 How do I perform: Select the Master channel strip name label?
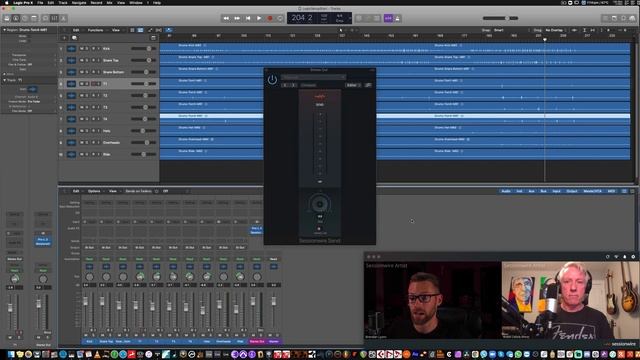point(273,341)
